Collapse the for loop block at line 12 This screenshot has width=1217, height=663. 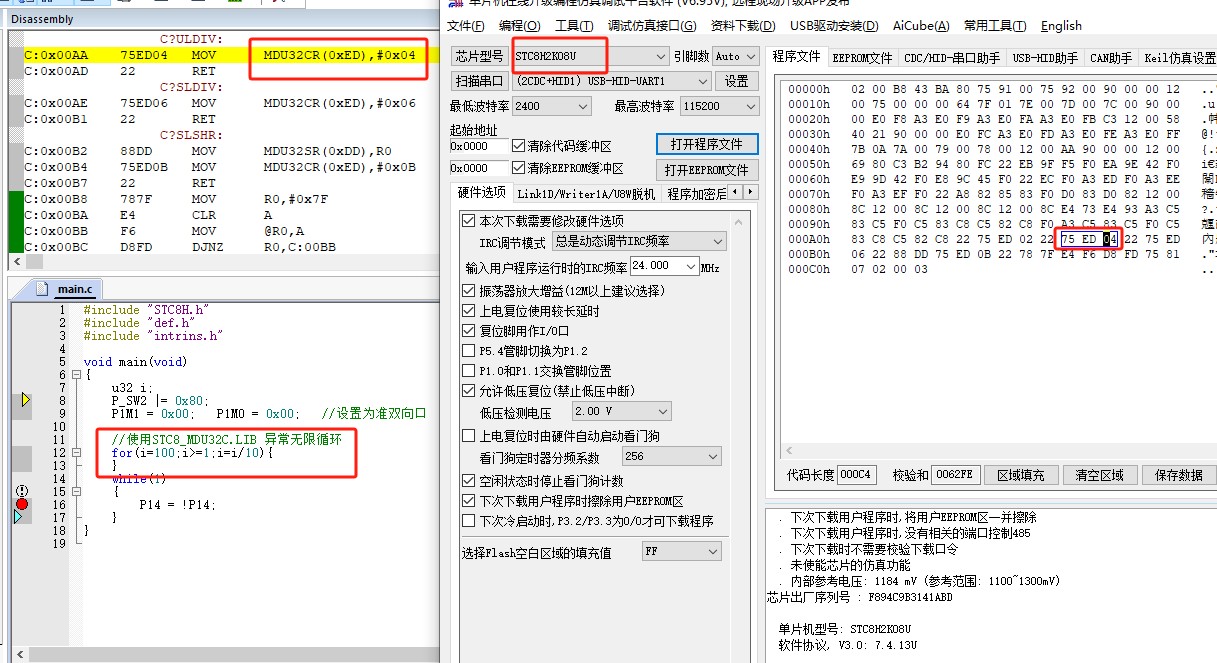coord(76,453)
